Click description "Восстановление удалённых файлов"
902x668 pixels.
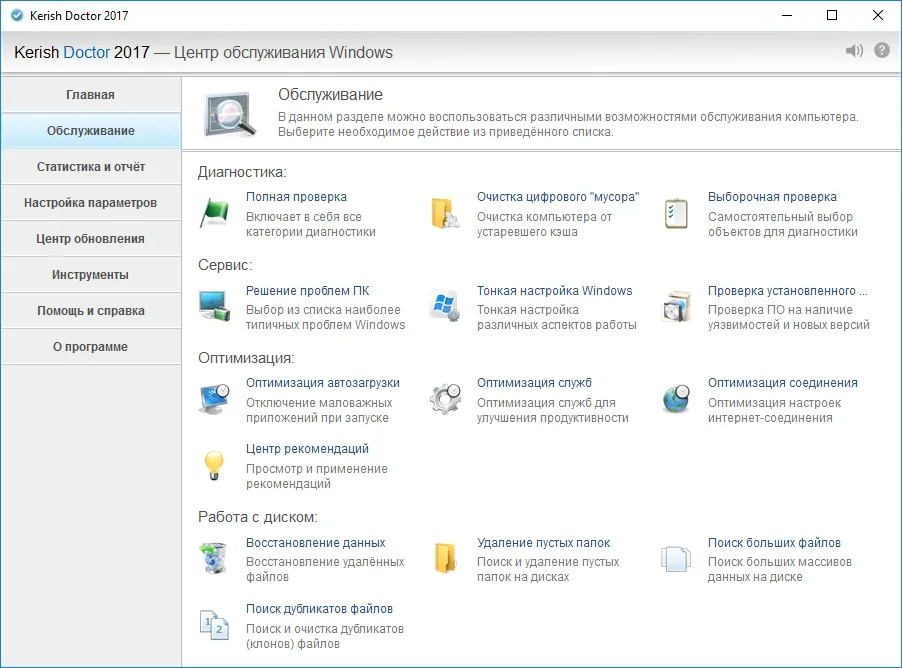325,569
